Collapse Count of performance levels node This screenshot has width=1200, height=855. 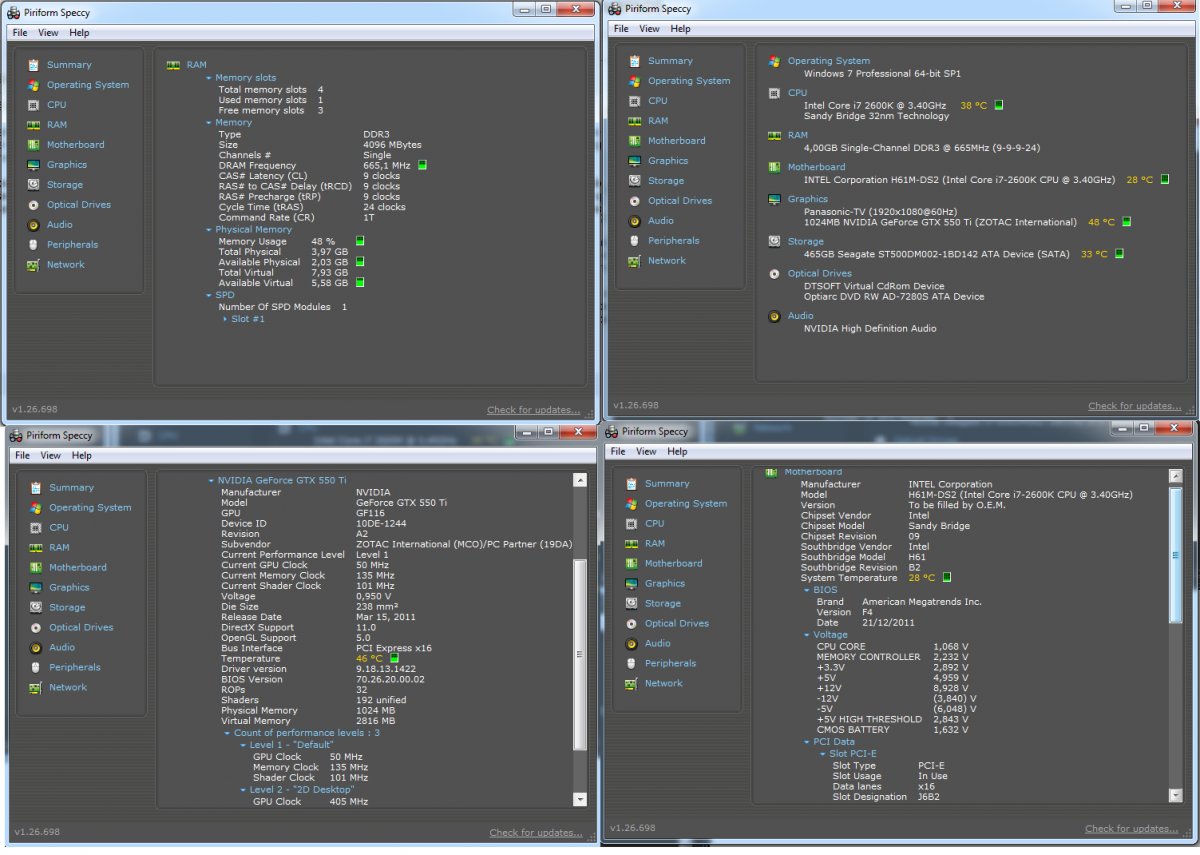pyautogui.click(x=227, y=734)
